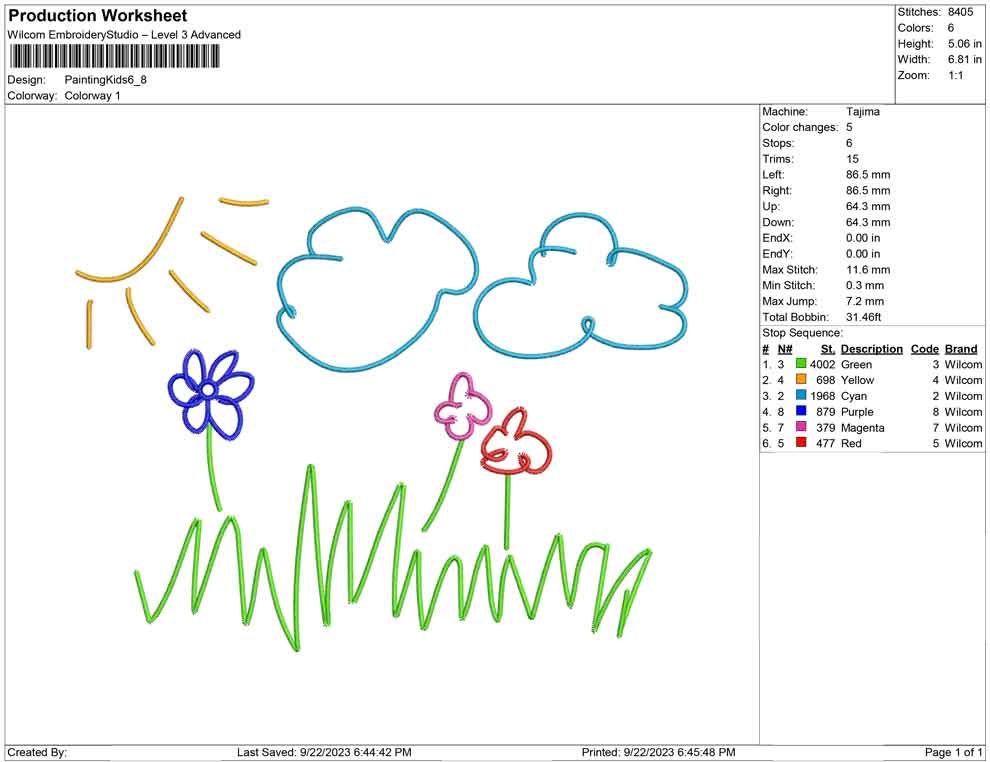Select the design name 'PaintingKids6_8'
The image size is (990, 762).
[x=105, y=80]
